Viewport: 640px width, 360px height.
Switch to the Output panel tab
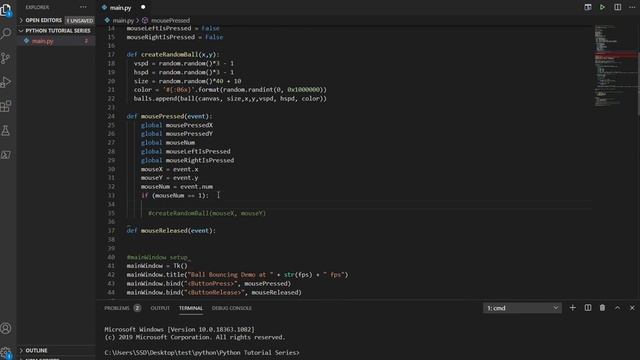coord(160,308)
